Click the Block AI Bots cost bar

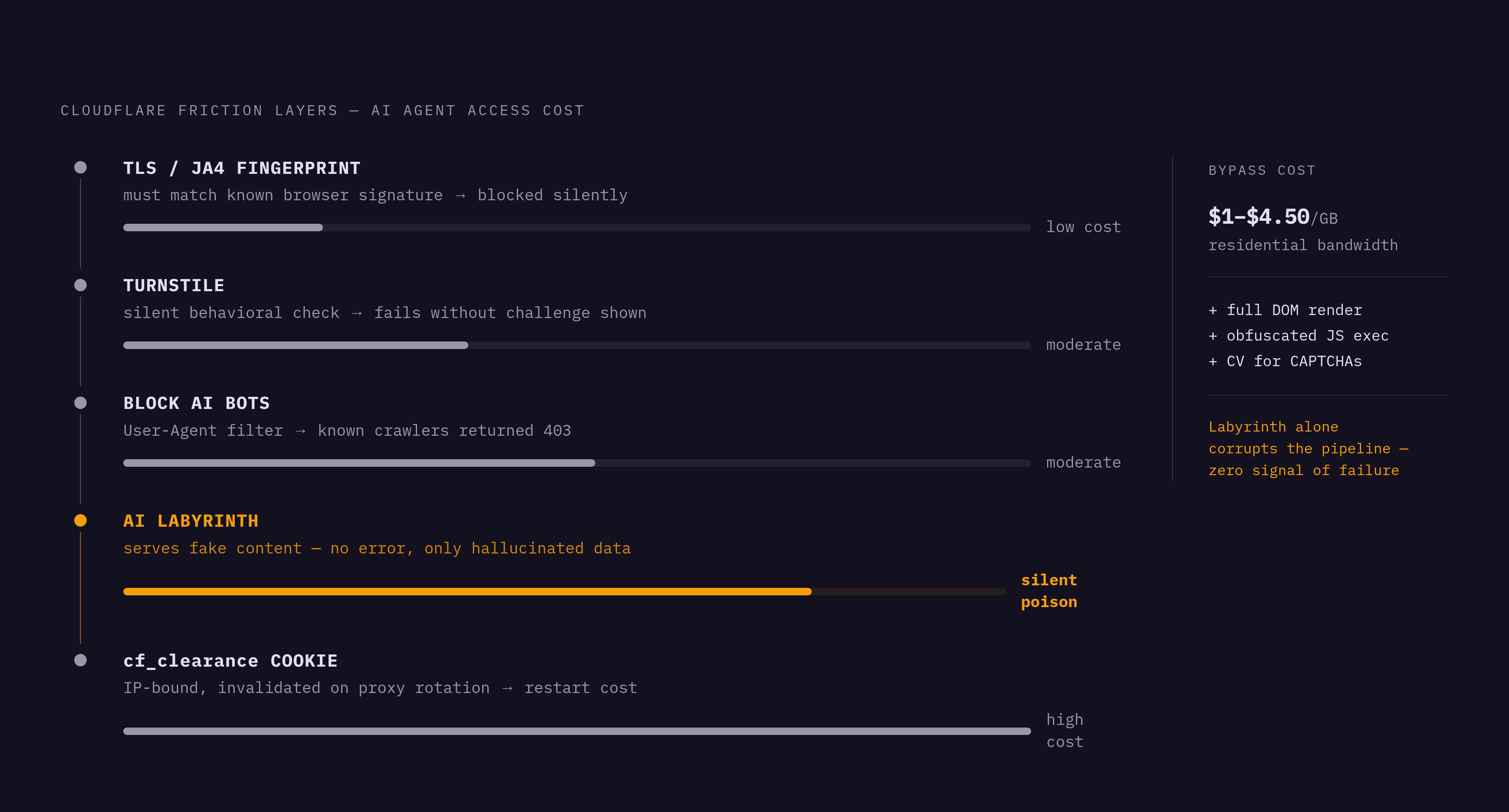click(x=577, y=463)
